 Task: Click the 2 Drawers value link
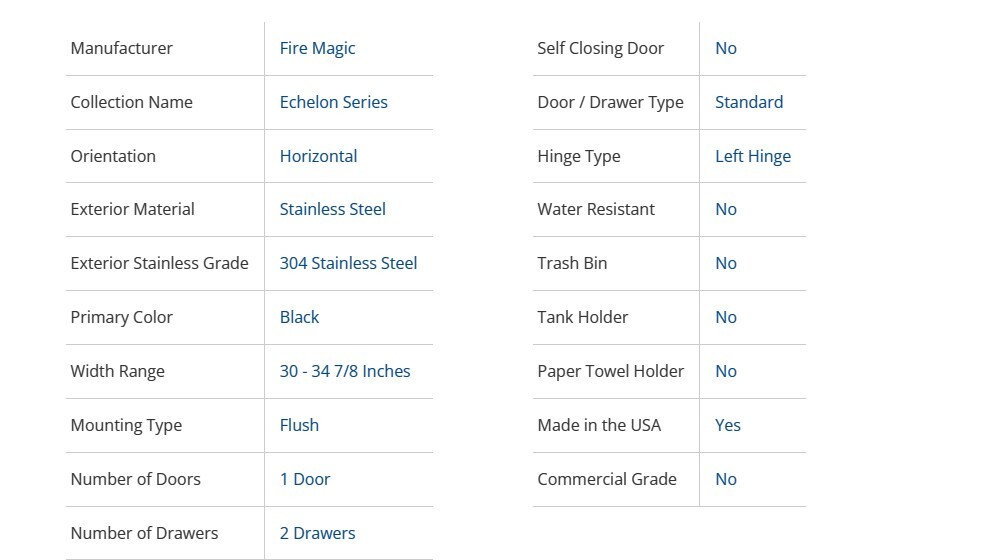point(317,533)
